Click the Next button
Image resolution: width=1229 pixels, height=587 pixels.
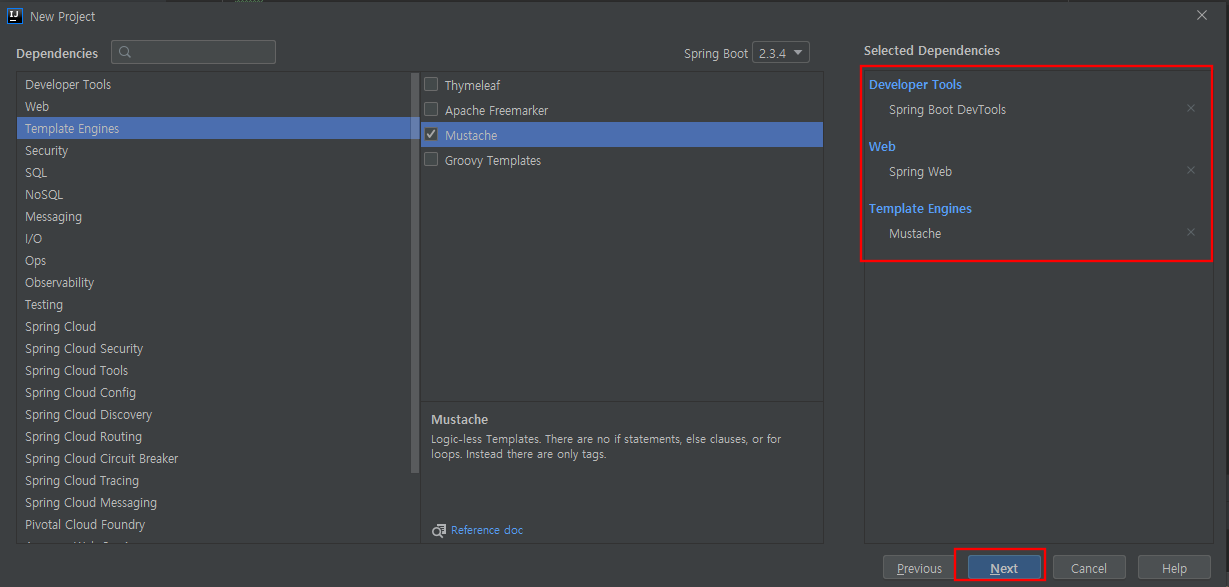(x=1004, y=568)
